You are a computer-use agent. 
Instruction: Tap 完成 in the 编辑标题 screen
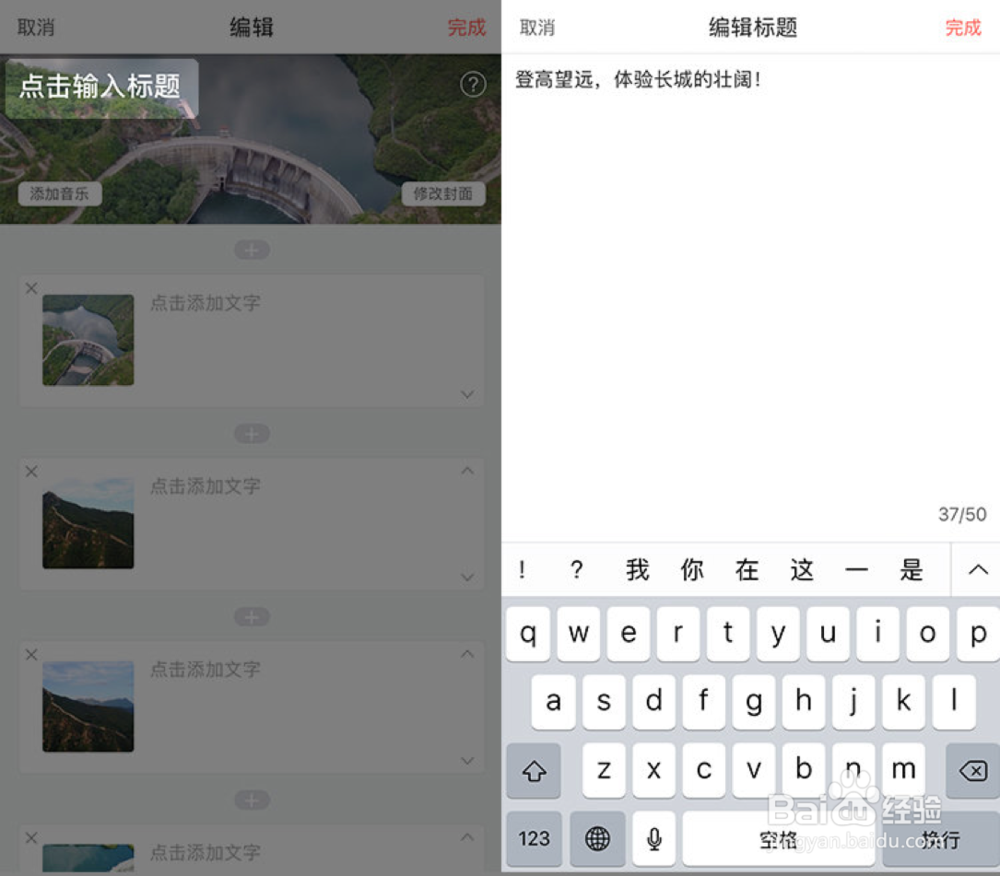pyautogui.click(x=963, y=27)
